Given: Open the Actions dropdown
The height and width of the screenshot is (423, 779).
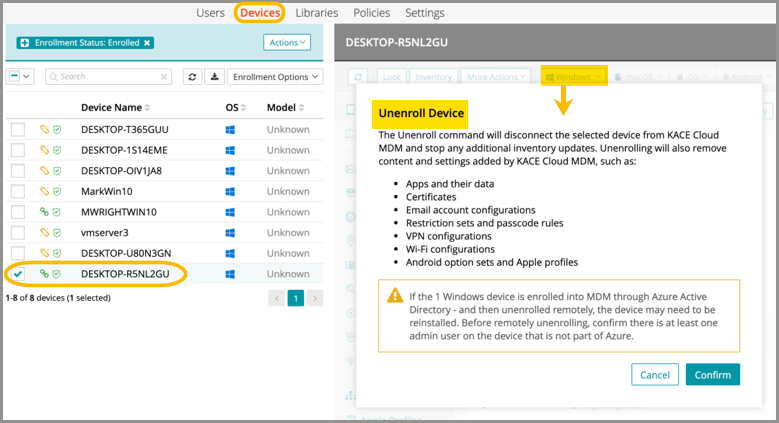Looking at the screenshot, I should click(x=287, y=42).
